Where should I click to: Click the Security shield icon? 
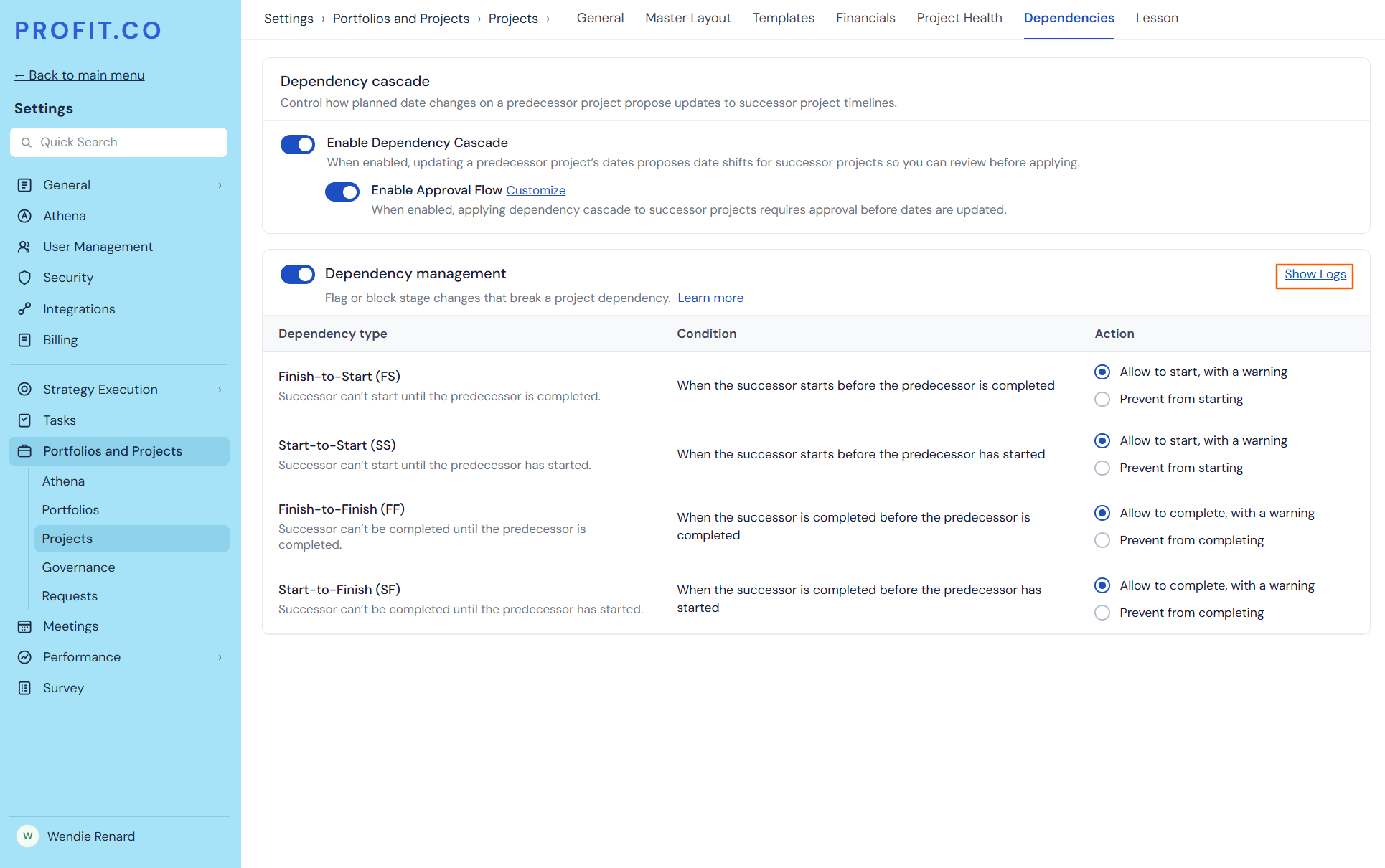24,278
